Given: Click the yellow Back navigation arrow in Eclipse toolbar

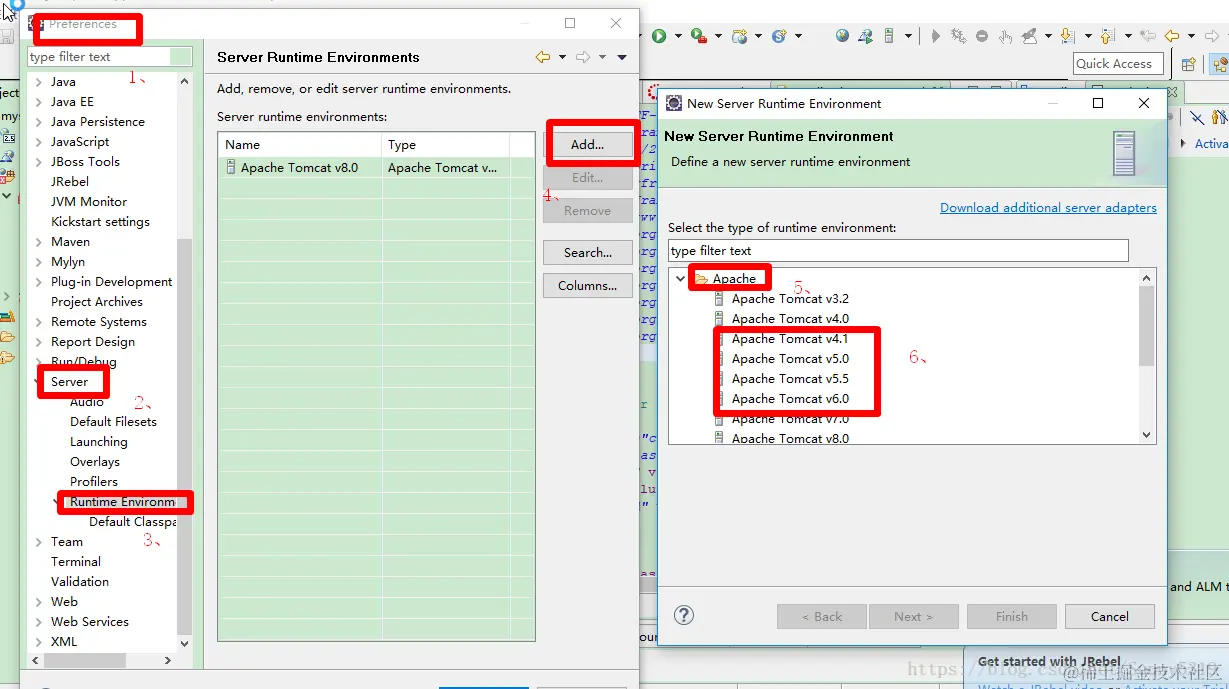Looking at the screenshot, I should [x=1171, y=36].
